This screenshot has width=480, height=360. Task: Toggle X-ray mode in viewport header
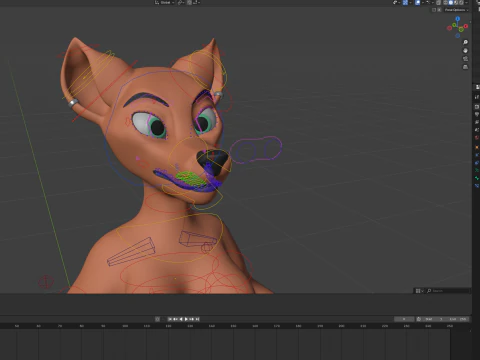(438, 2)
